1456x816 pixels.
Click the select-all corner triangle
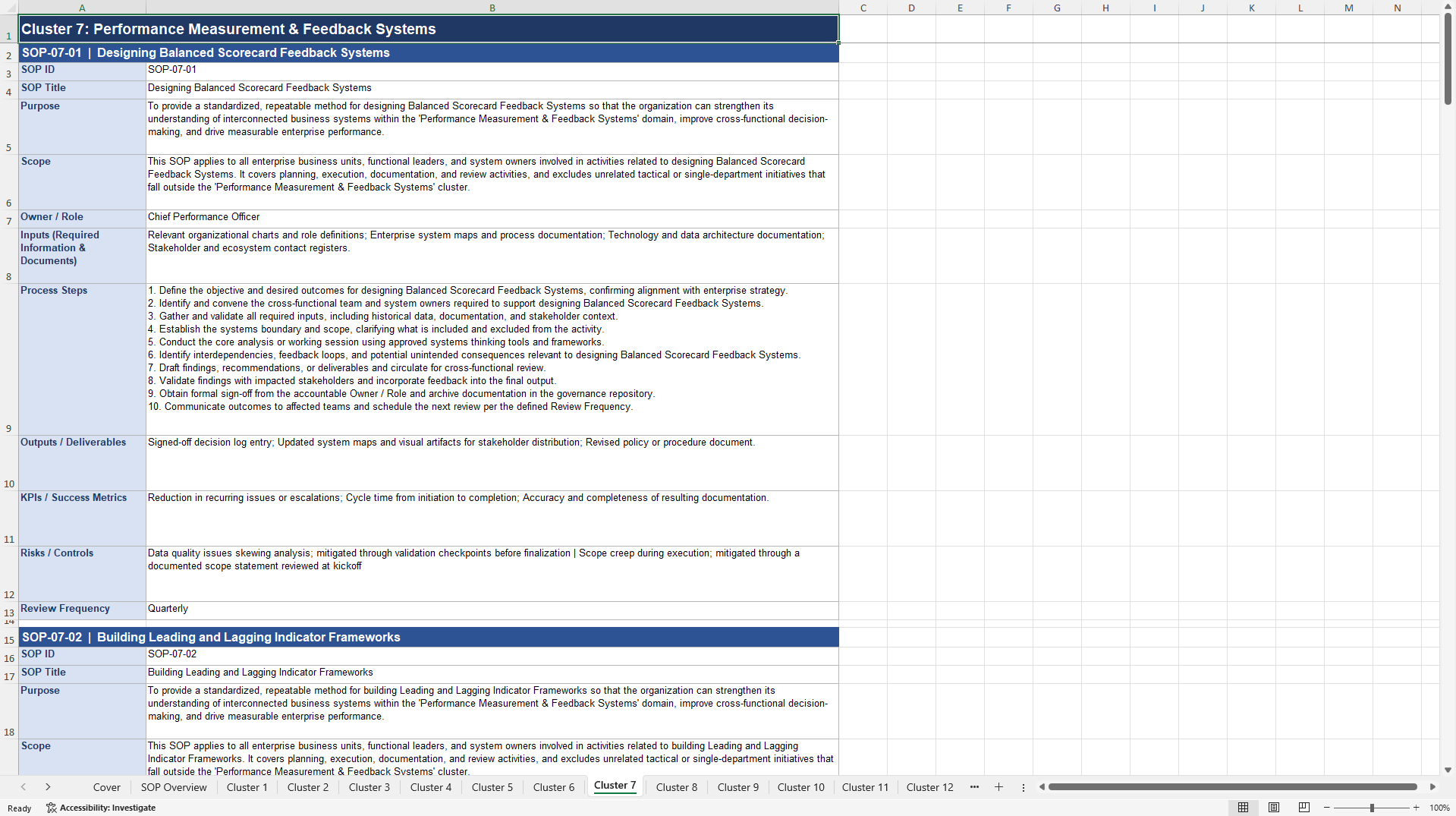click(x=9, y=8)
